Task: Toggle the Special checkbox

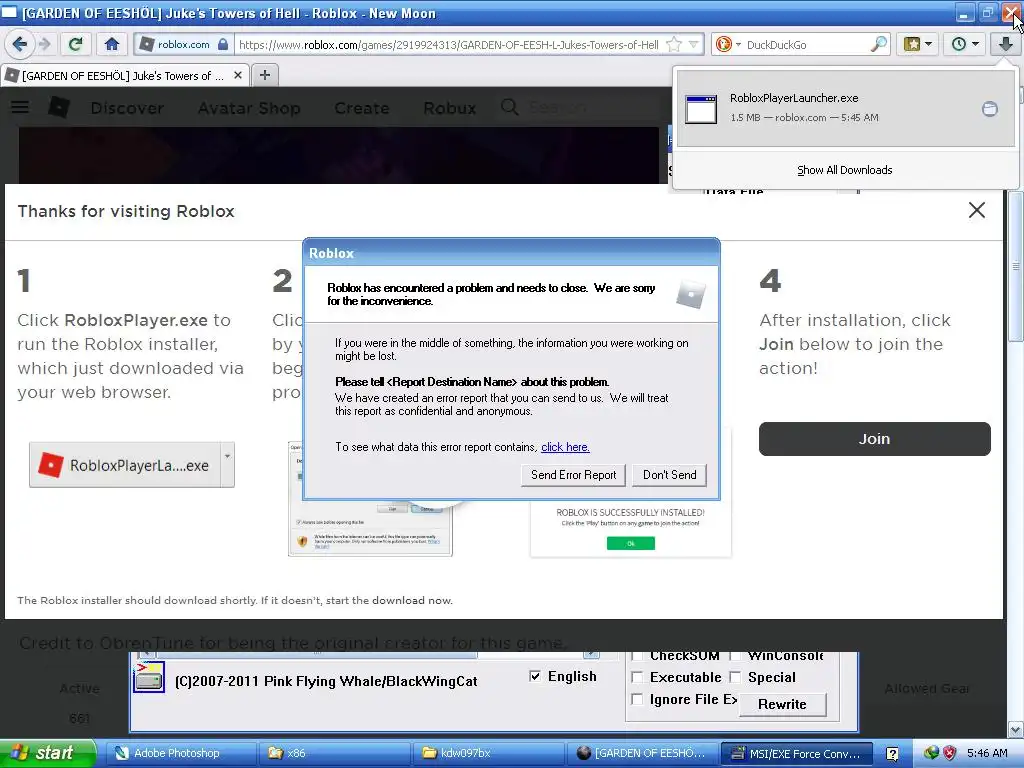Action: click(735, 677)
